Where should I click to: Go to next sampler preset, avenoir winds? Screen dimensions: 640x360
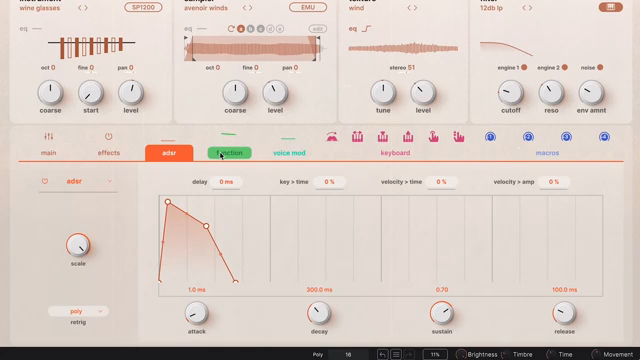[250, 8]
